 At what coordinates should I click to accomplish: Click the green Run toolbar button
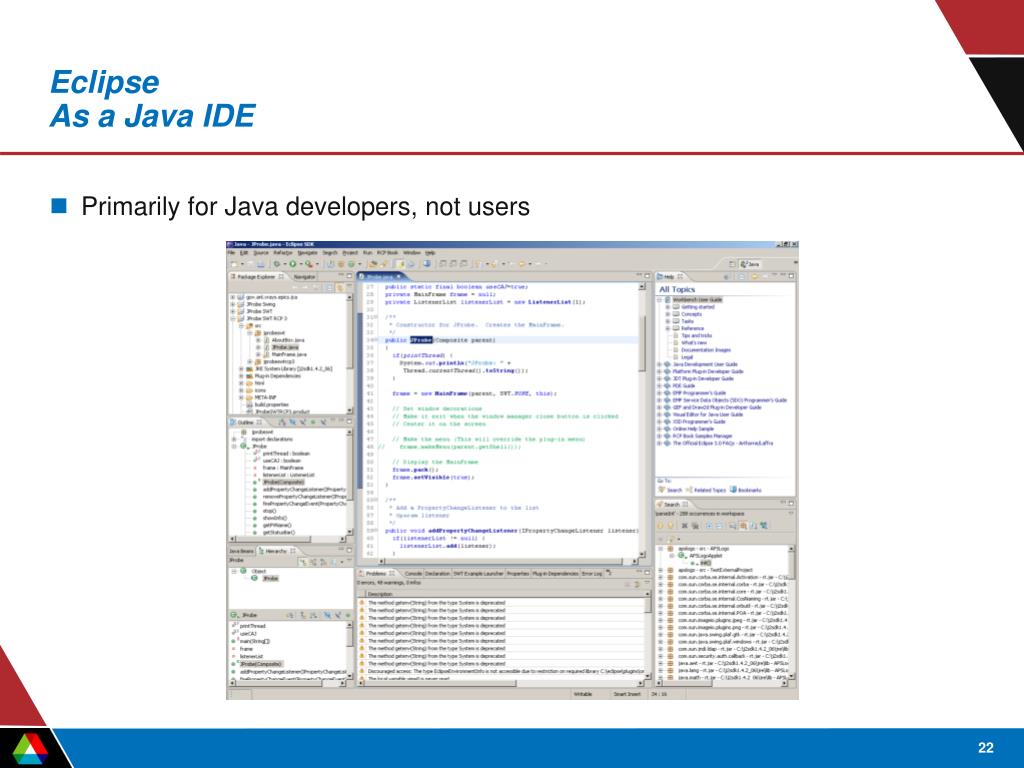(x=293, y=264)
